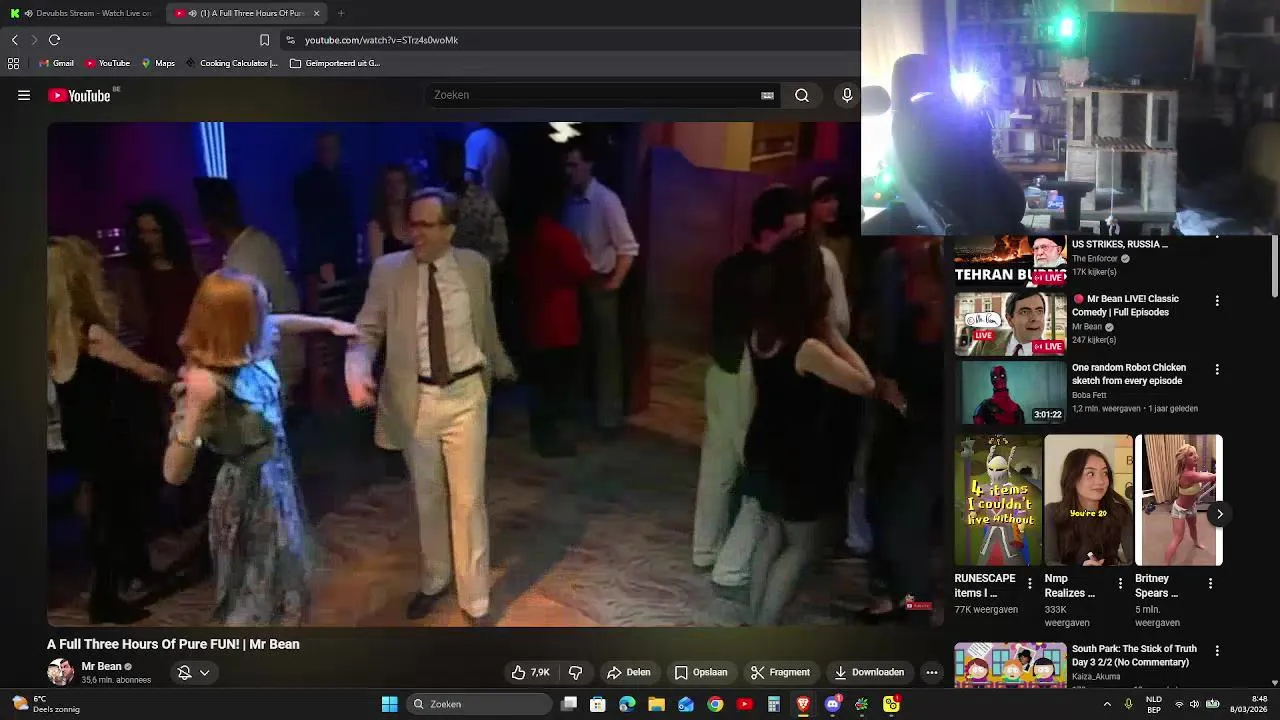Click the taskbar Zoeken search box
This screenshot has width=1280, height=720.
480,704
